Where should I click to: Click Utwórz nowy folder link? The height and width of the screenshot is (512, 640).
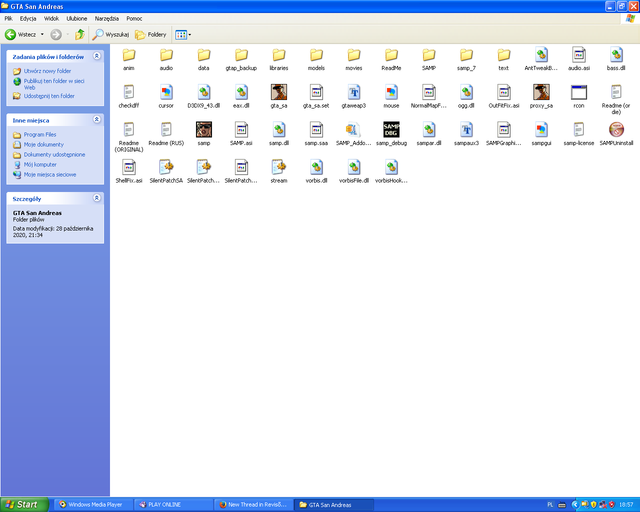point(47,71)
